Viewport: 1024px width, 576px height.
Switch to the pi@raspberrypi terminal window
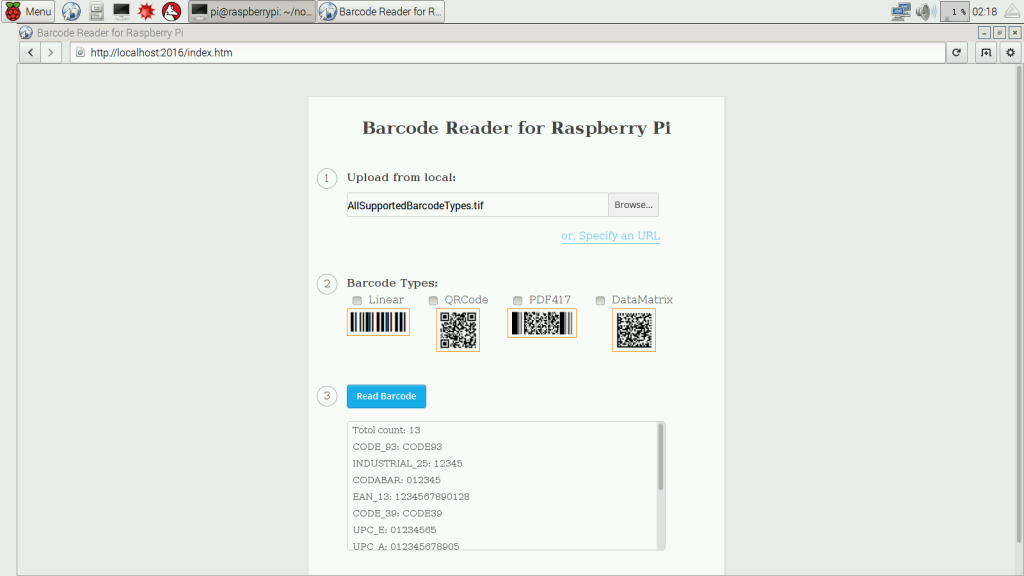coord(251,12)
